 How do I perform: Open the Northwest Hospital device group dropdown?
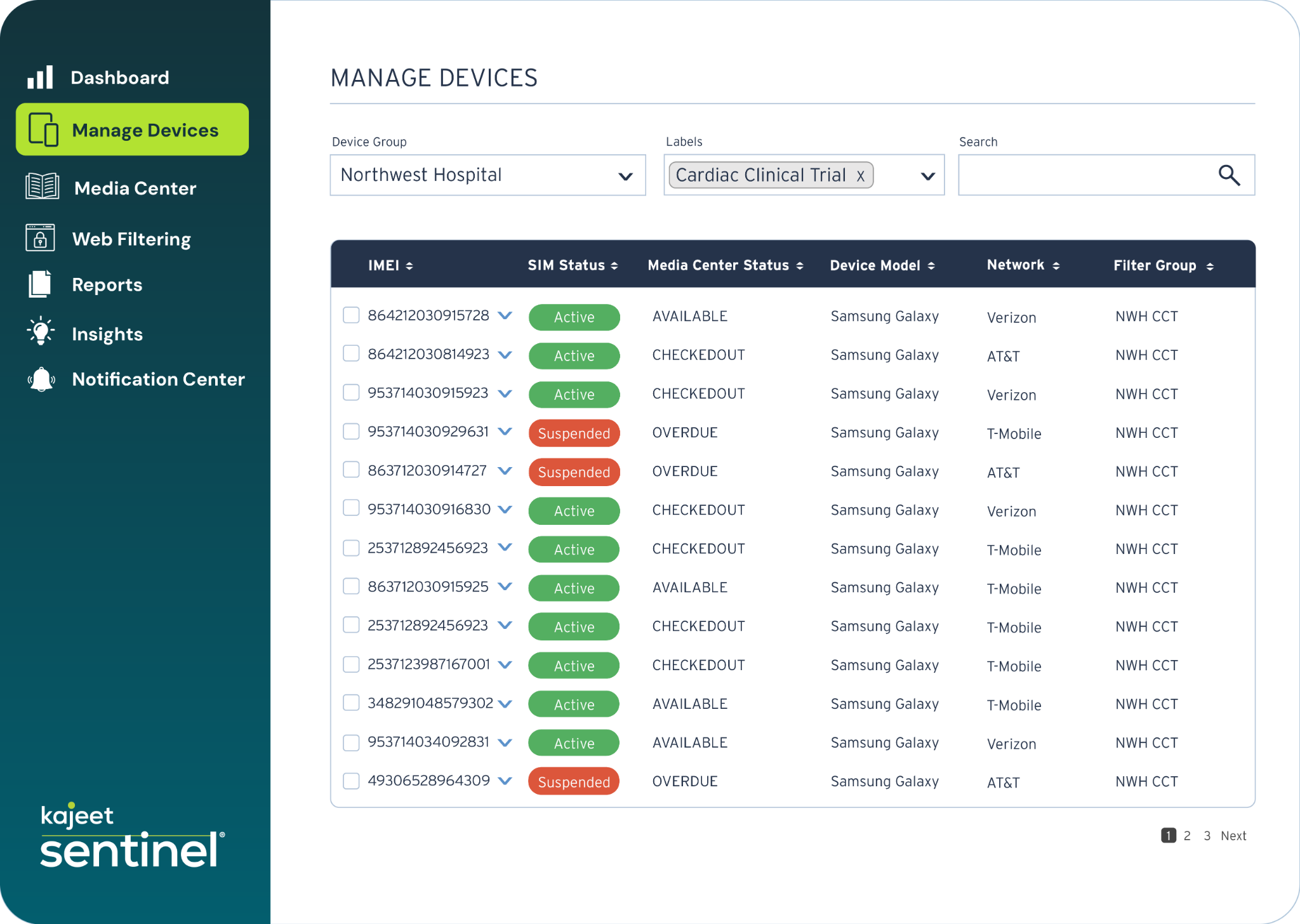[487, 175]
